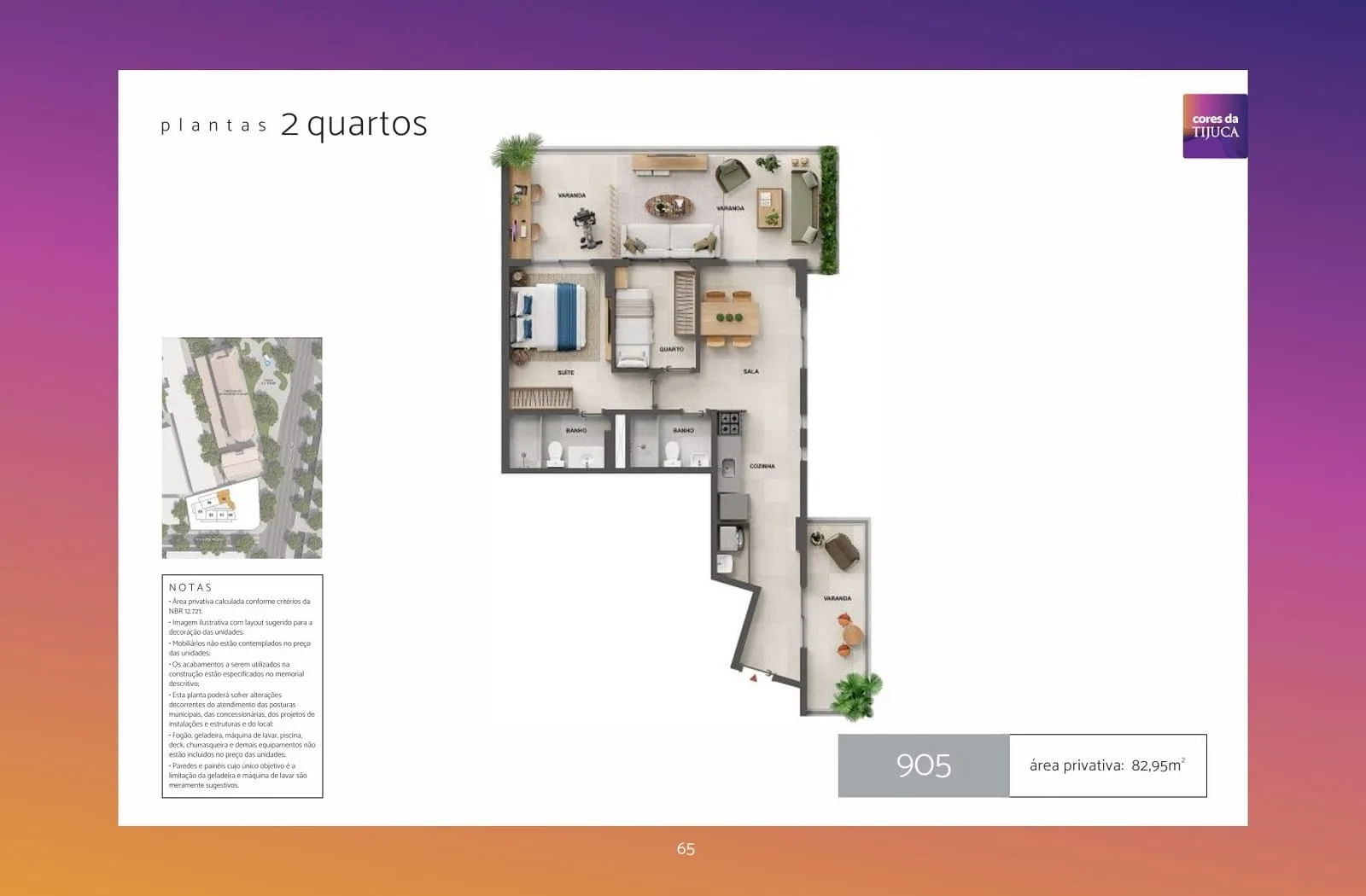Click the page number 65
The image size is (1366, 896).
[x=686, y=849]
